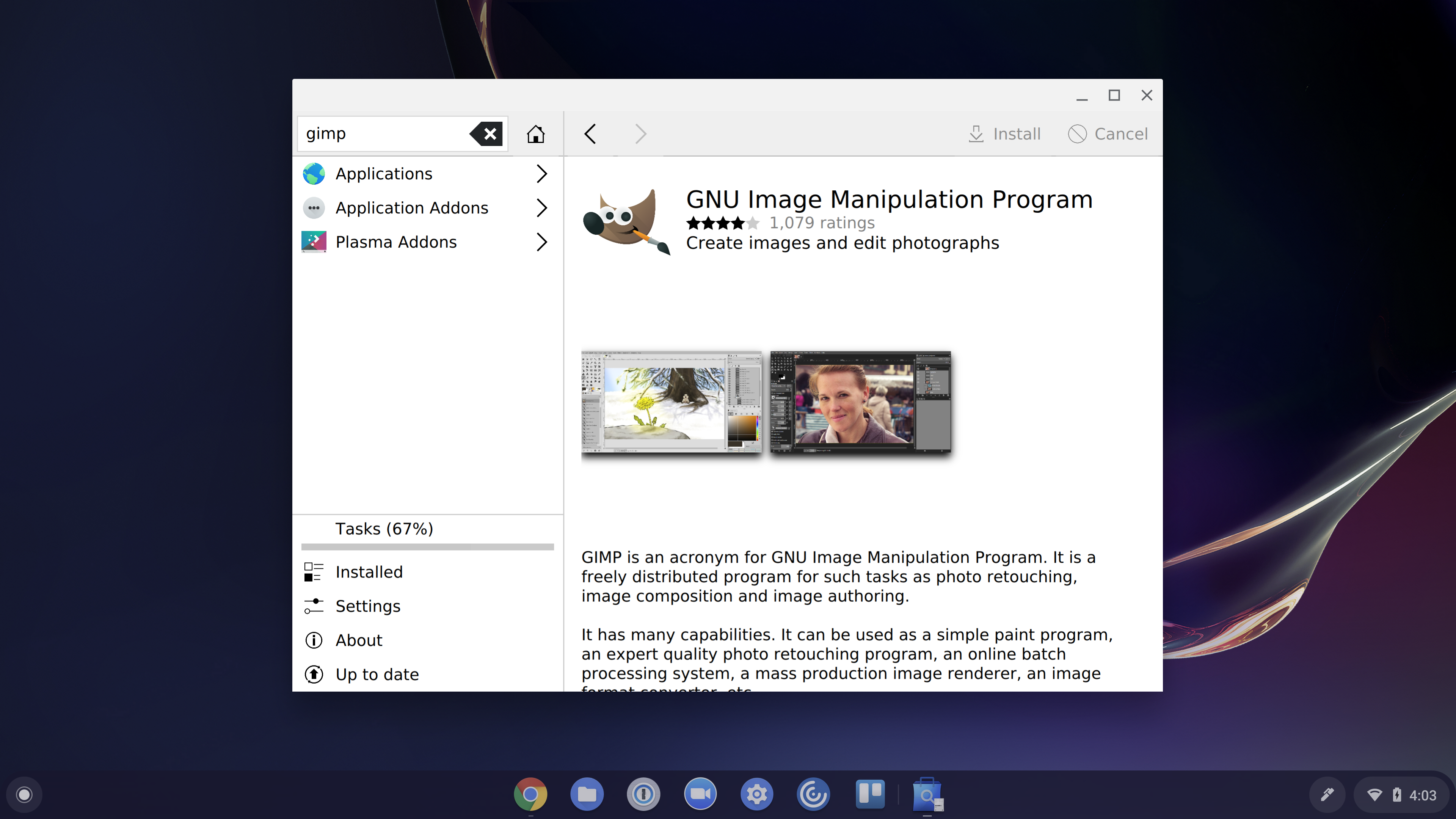Viewport: 1456px width, 819px height.
Task: Minimize the Discover window
Action: 1081,96
